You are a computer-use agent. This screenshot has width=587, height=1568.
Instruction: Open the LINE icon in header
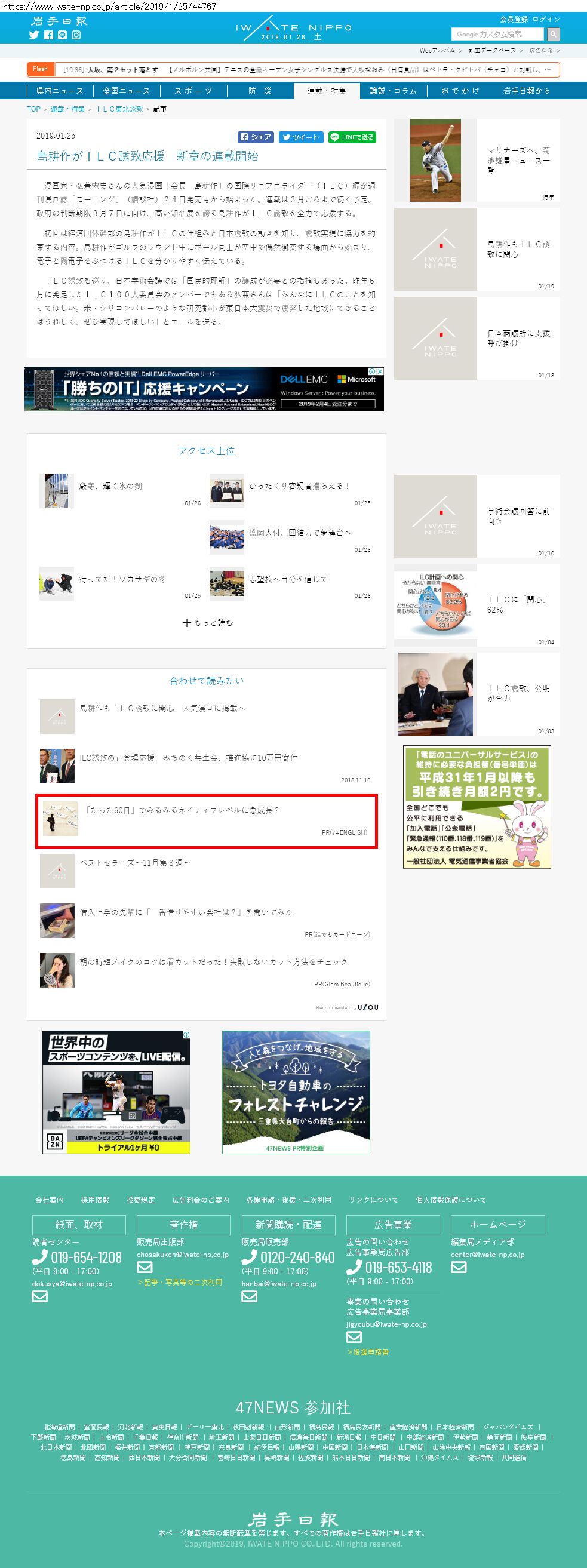pyautogui.click(x=62, y=35)
